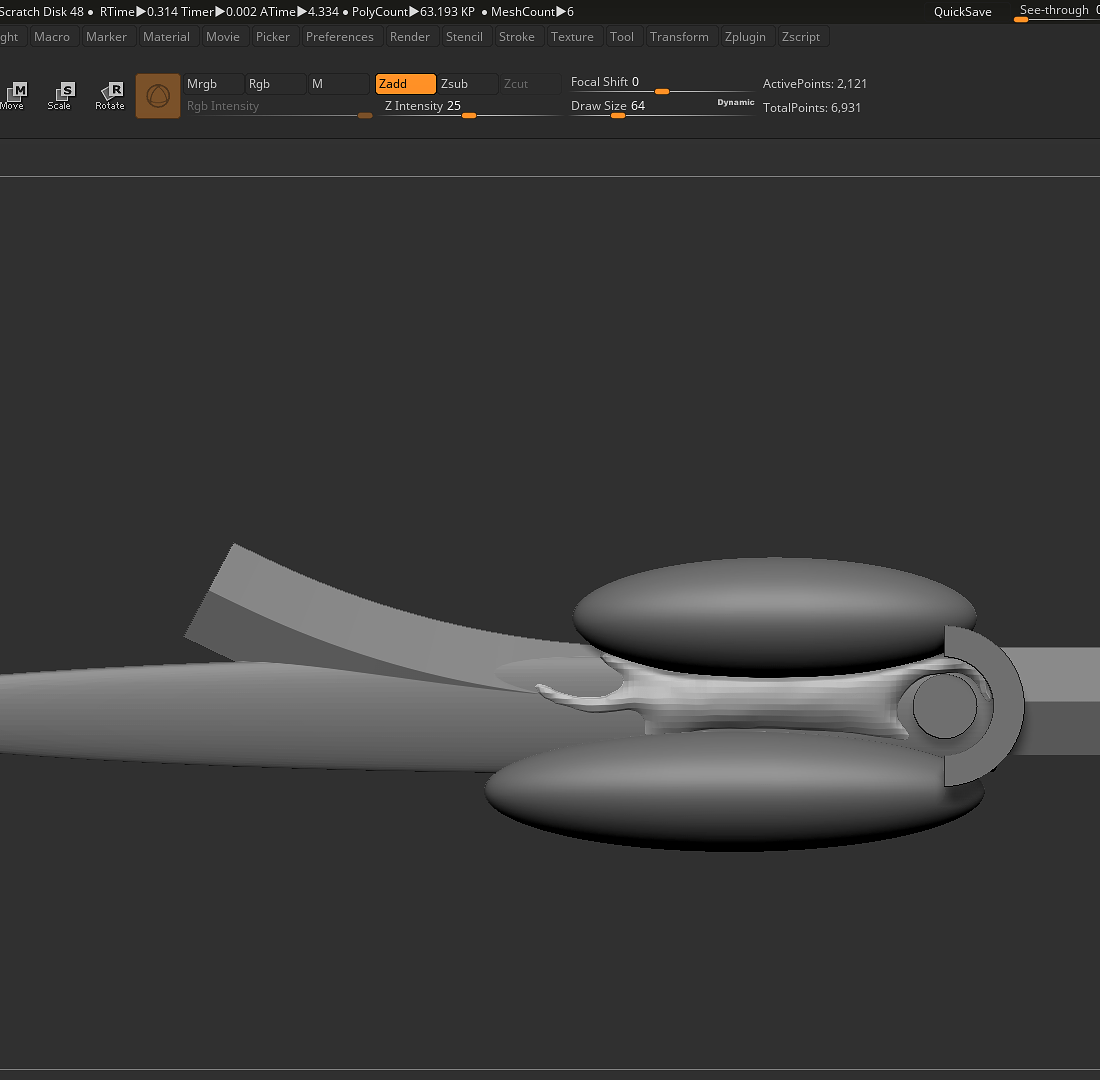Click the Scratch Disk 48 status
The height and width of the screenshot is (1080, 1100).
click(x=41, y=12)
